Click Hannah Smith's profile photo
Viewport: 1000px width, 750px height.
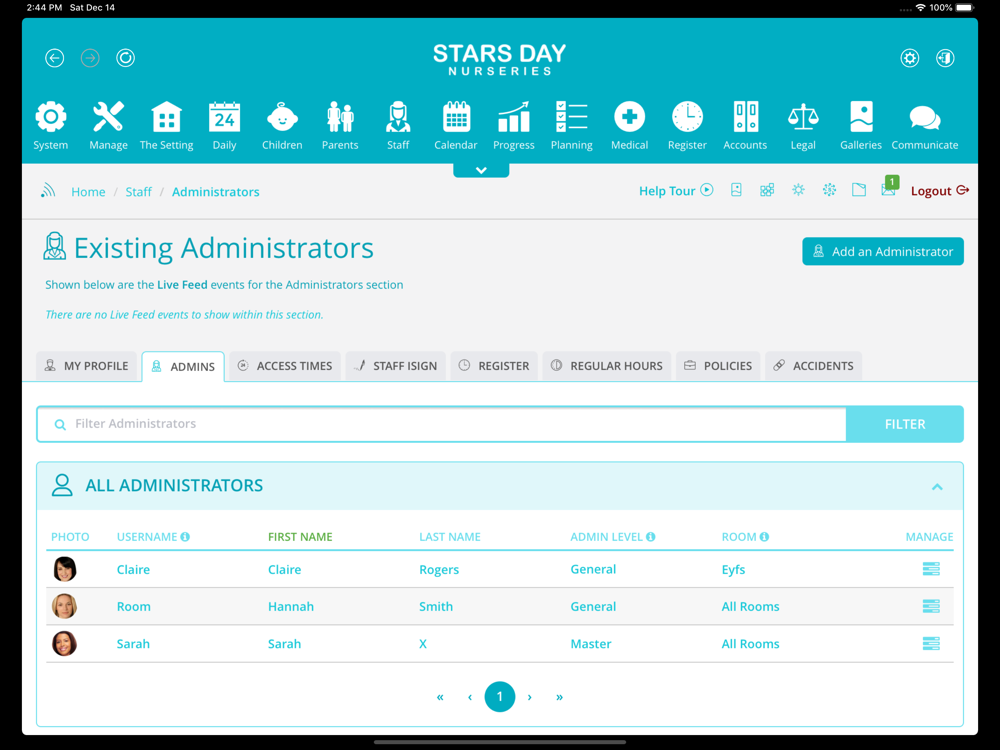(x=64, y=606)
